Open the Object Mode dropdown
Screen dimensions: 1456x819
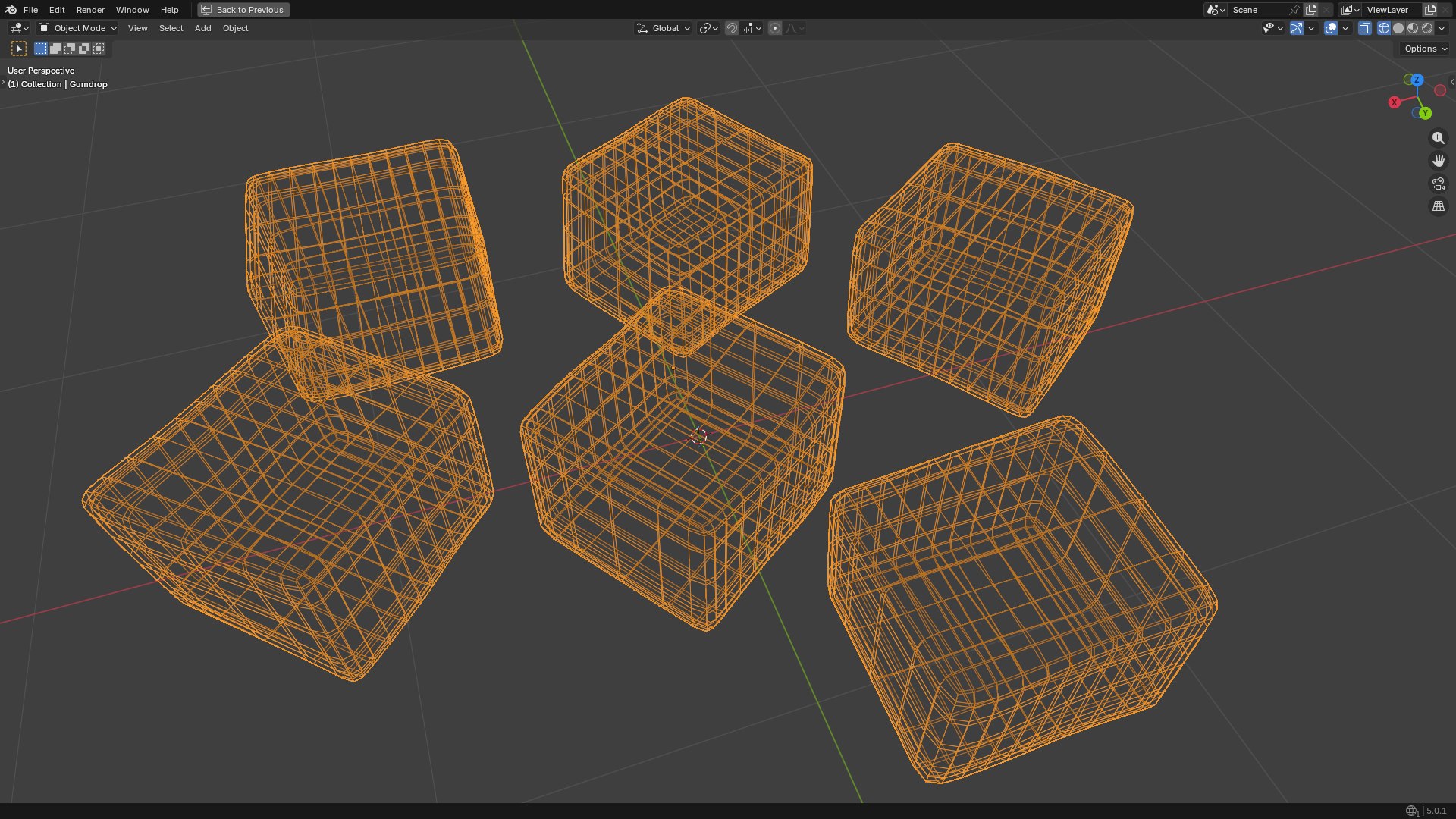[x=78, y=28]
